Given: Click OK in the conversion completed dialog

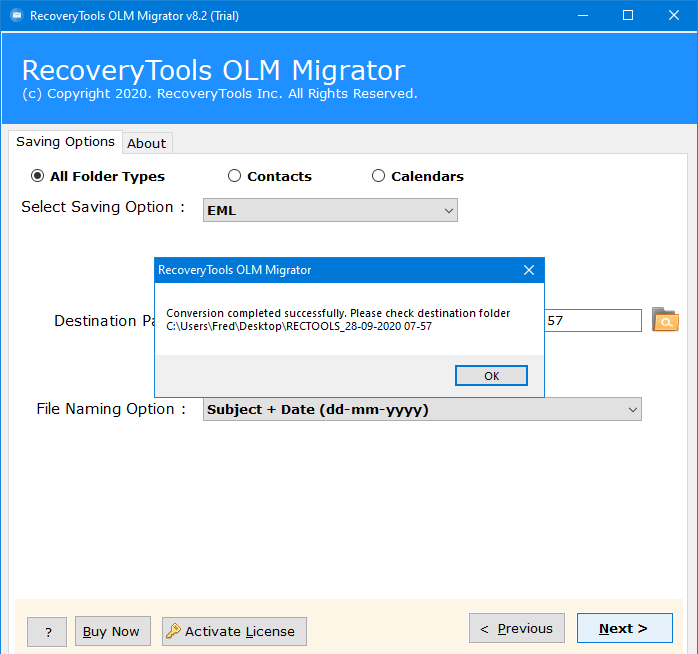Looking at the screenshot, I should tap(491, 376).
